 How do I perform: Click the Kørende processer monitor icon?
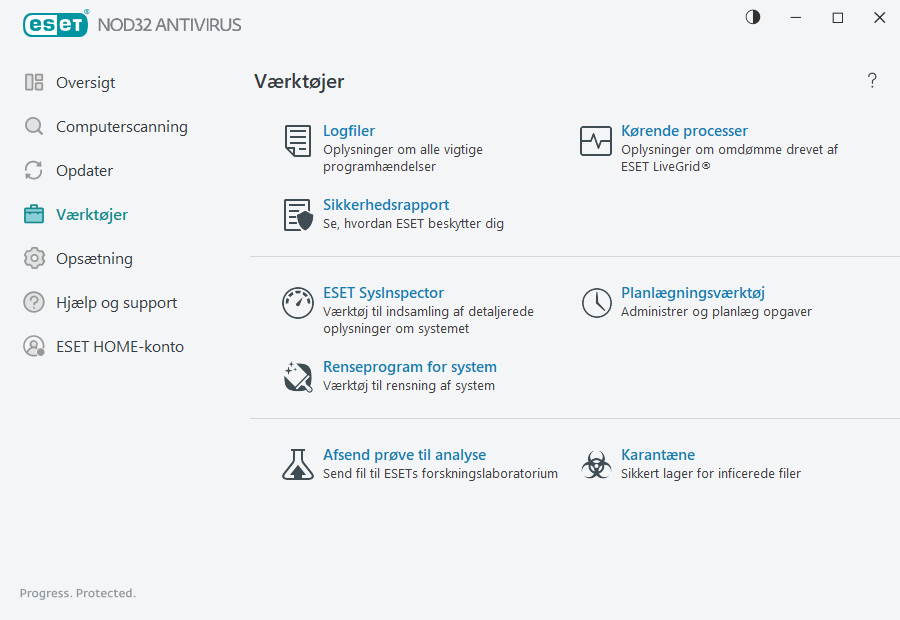(x=595, y=141)
